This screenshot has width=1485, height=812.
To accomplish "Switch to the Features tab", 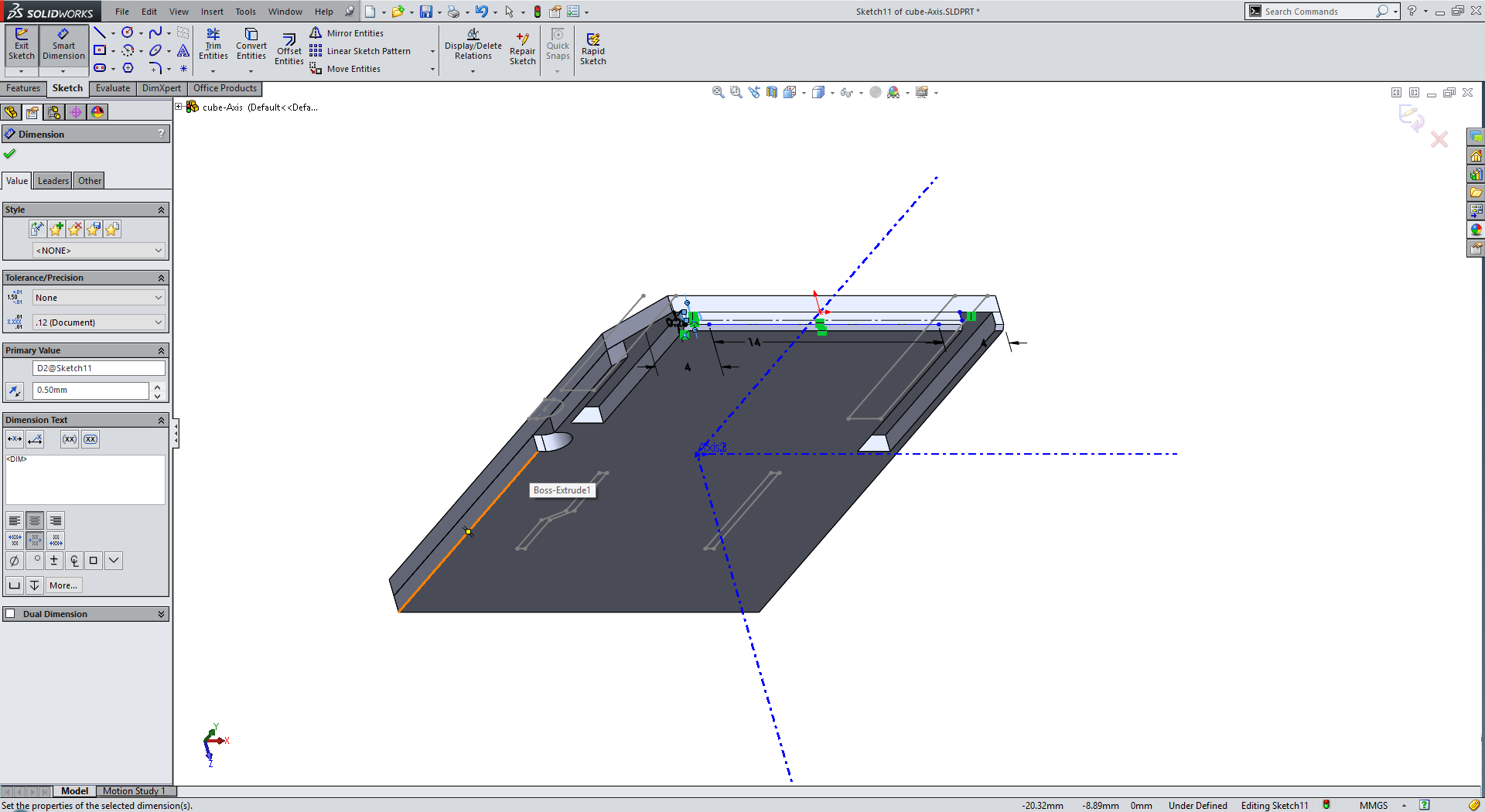I will click(23, 88).
